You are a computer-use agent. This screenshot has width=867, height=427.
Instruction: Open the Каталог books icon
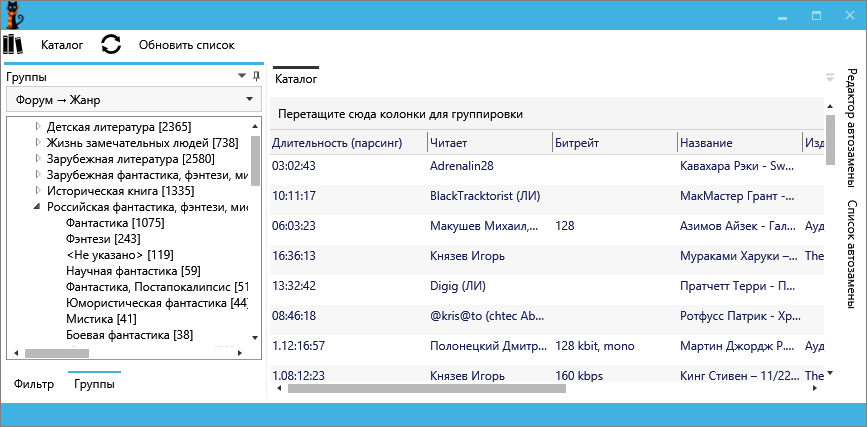click(13, 44)
